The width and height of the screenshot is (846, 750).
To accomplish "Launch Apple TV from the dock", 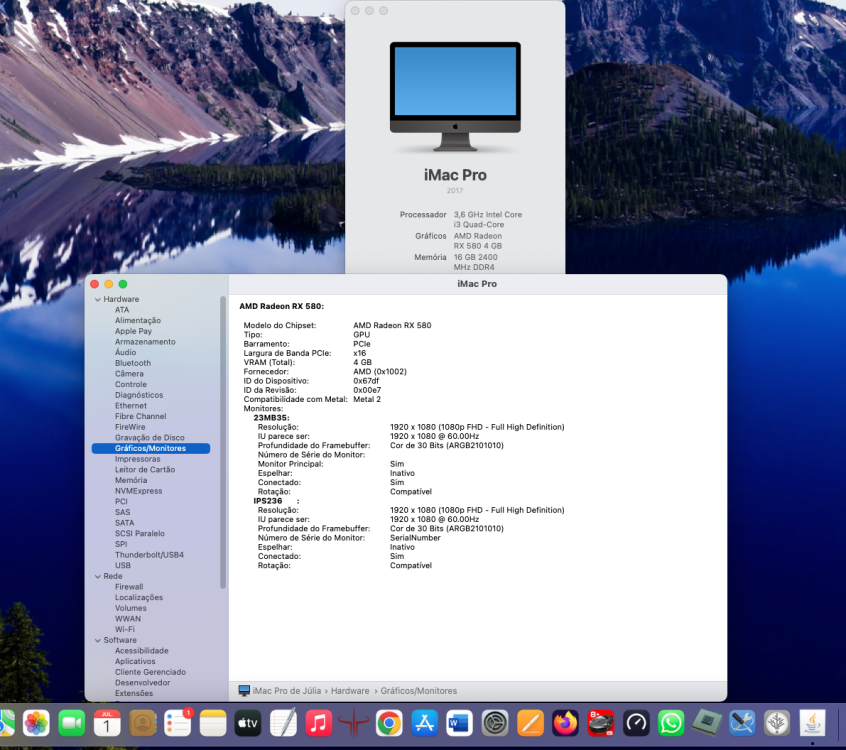I will [248, 723].
